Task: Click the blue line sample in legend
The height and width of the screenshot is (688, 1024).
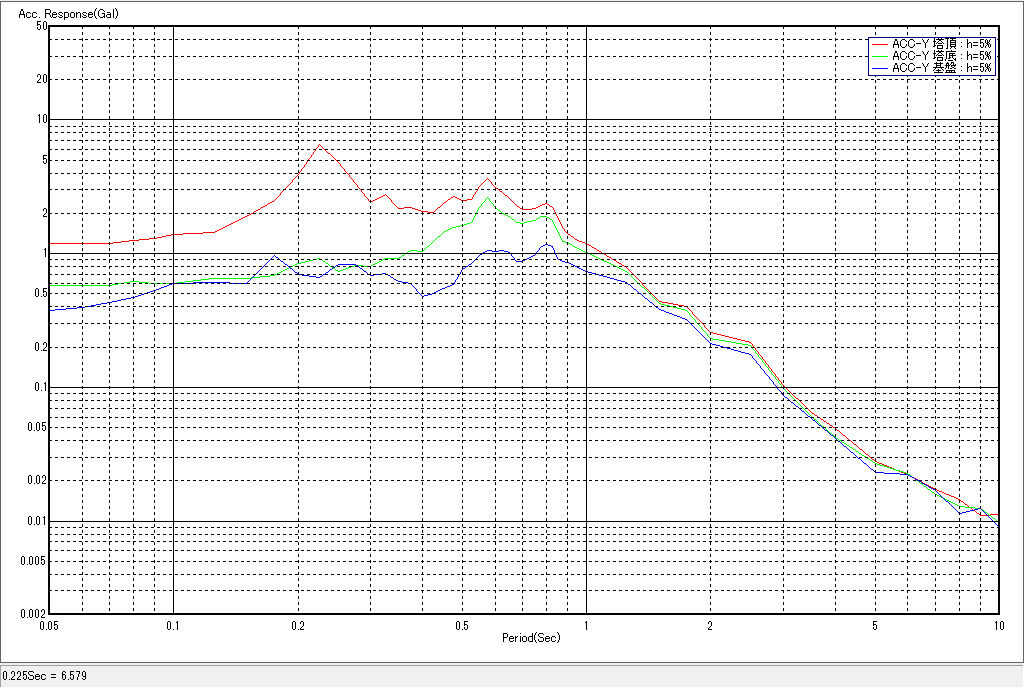Action: click(x=879, y=68)
